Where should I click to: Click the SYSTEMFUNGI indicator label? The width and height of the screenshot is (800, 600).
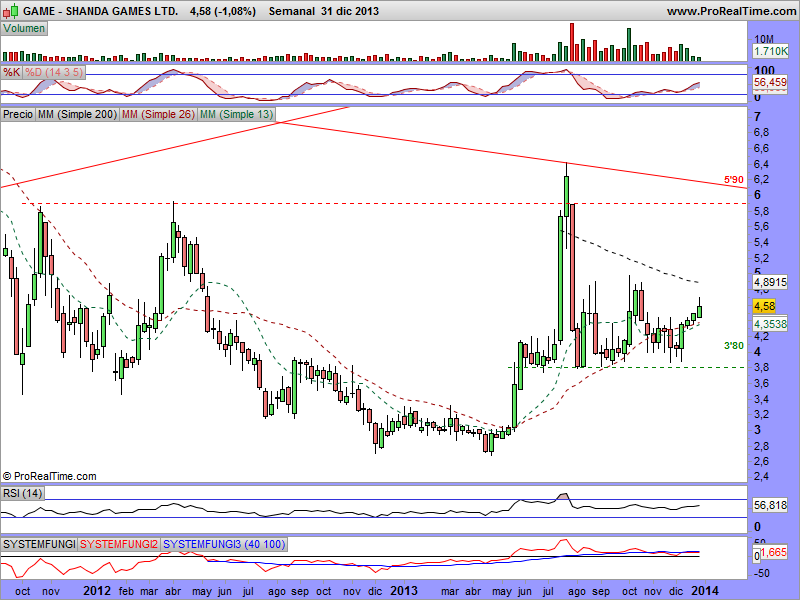coord(39,543)
